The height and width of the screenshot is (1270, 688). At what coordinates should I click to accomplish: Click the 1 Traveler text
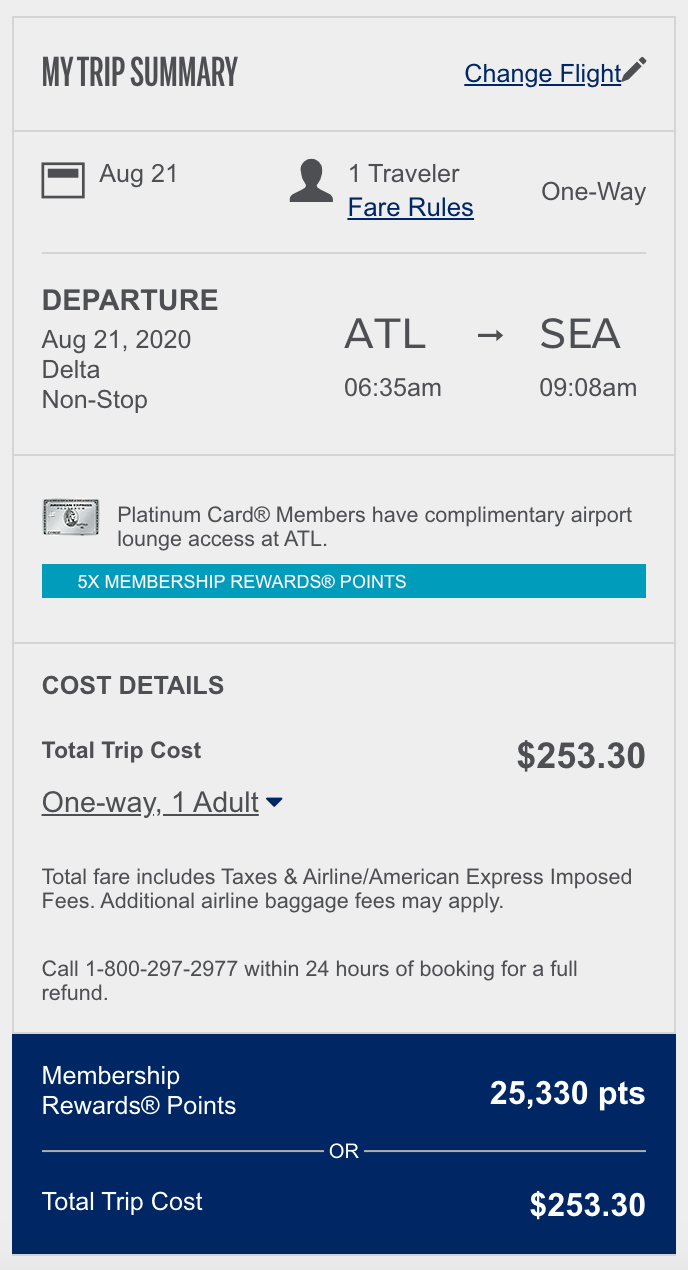[403, 173]
